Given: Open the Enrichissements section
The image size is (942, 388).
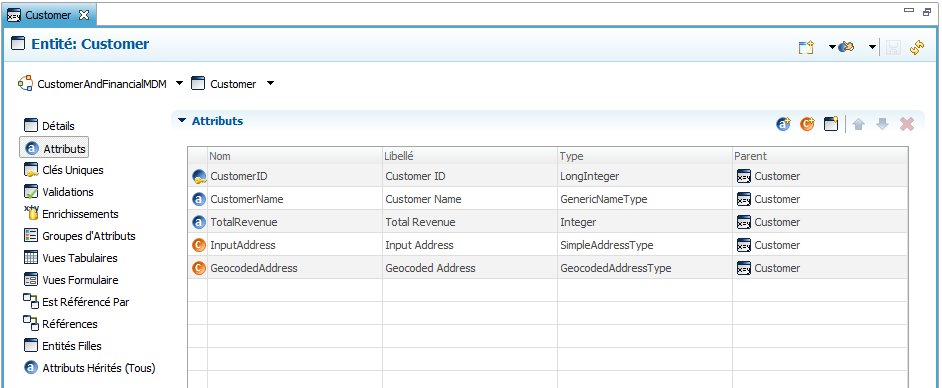Looking at the screenshot, I should click(80, 214).
